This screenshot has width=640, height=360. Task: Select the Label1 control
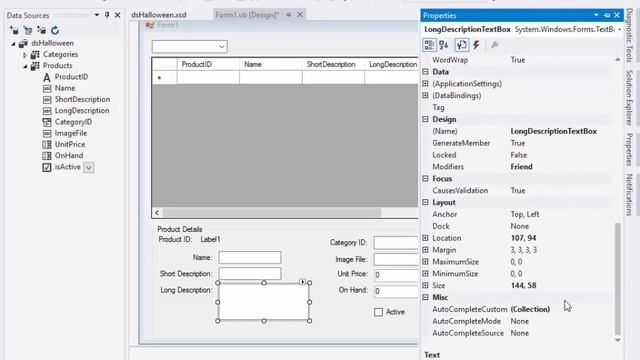pos(210,240)
